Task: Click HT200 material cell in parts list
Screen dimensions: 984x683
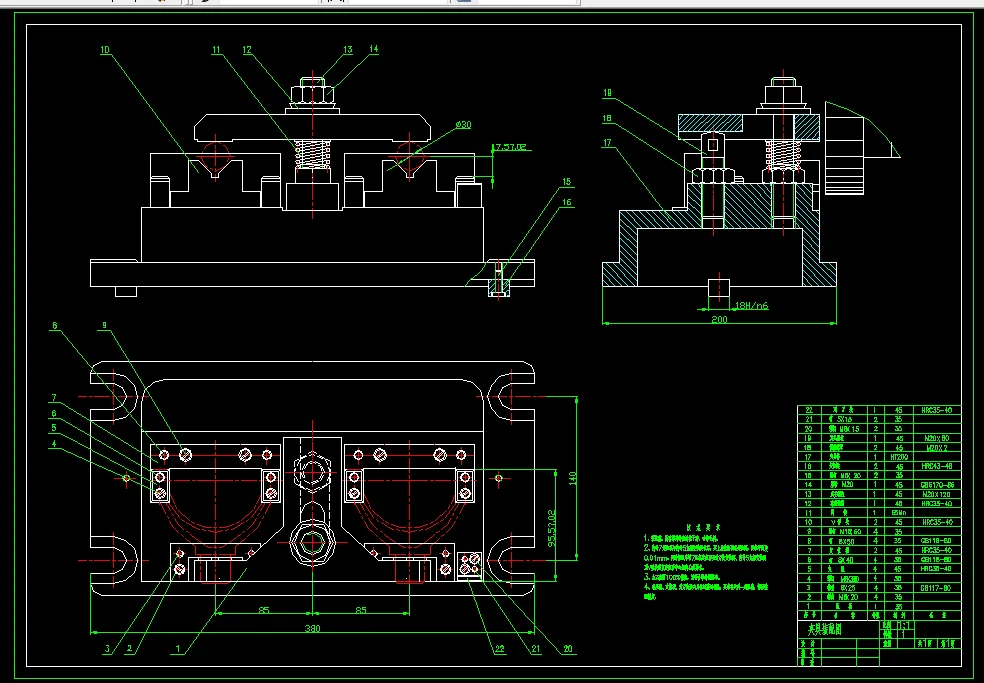Action: coord(899,457)
